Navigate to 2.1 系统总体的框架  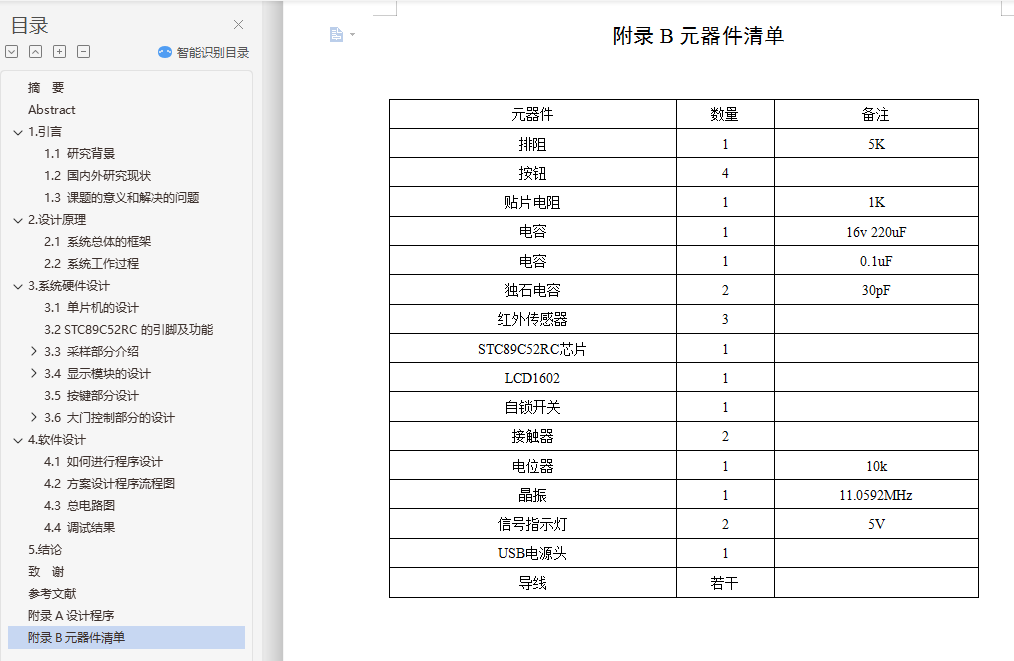tap(98, 241)
